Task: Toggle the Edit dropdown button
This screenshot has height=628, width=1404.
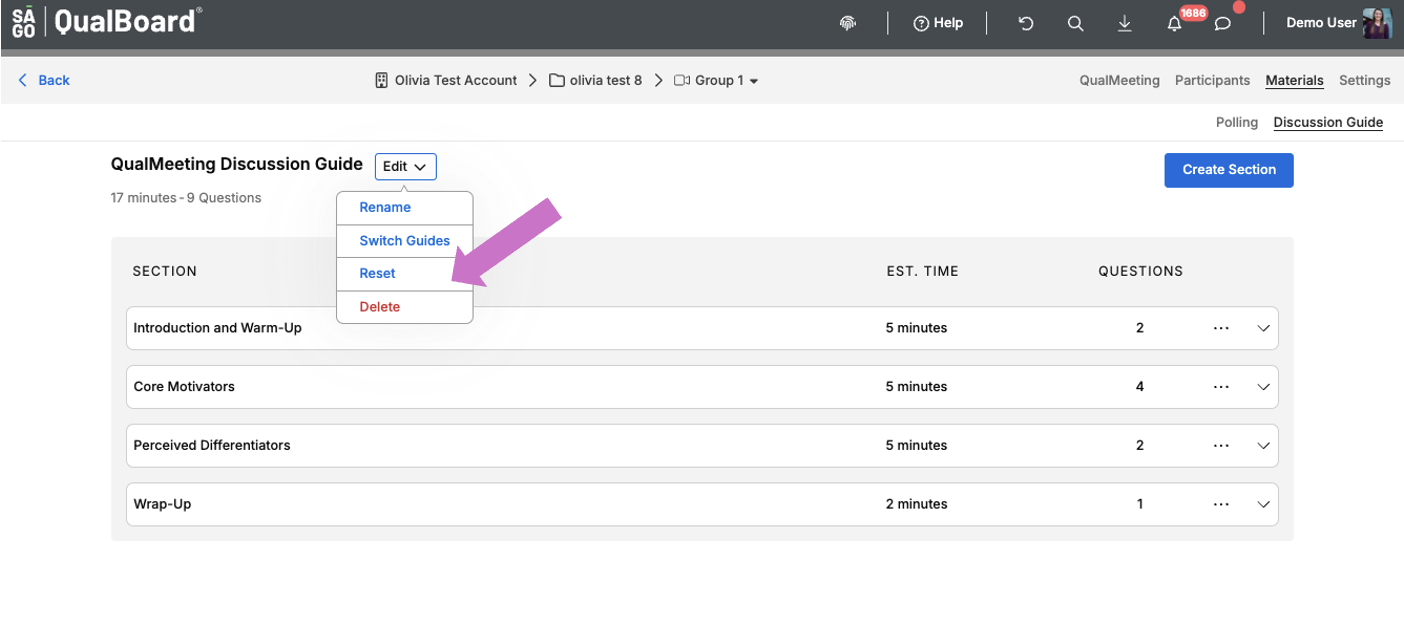Action: (x=405, y=166)
